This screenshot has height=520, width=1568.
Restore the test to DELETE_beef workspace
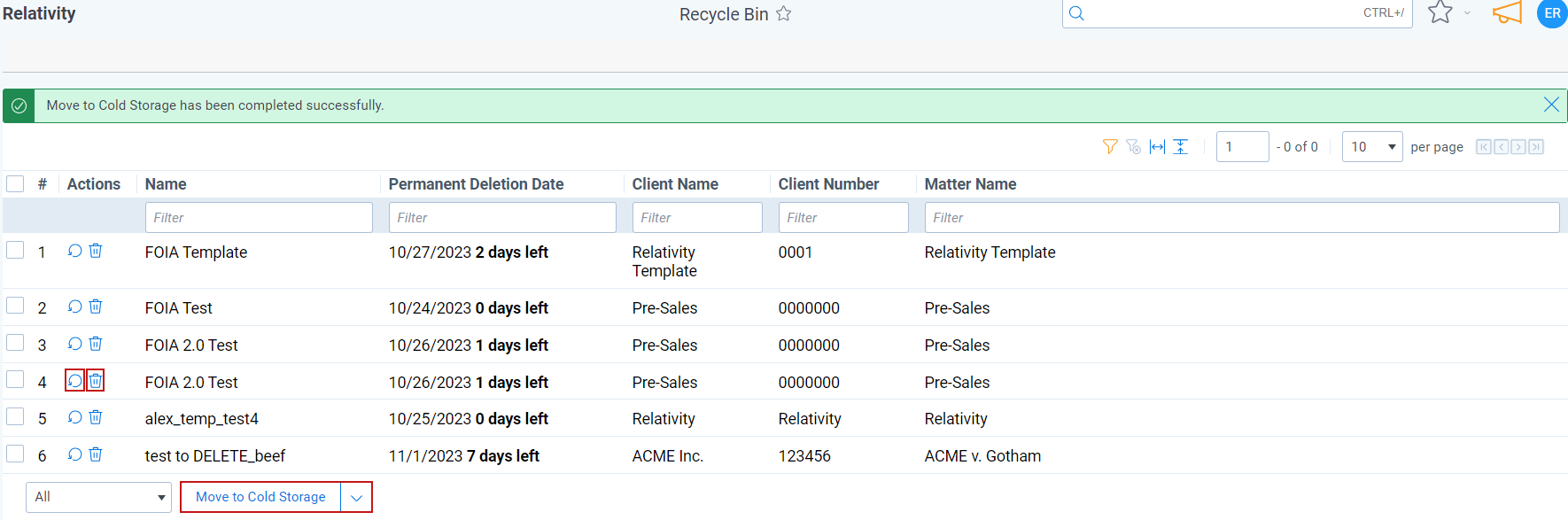pyautogui.click(x=74, y=454)
